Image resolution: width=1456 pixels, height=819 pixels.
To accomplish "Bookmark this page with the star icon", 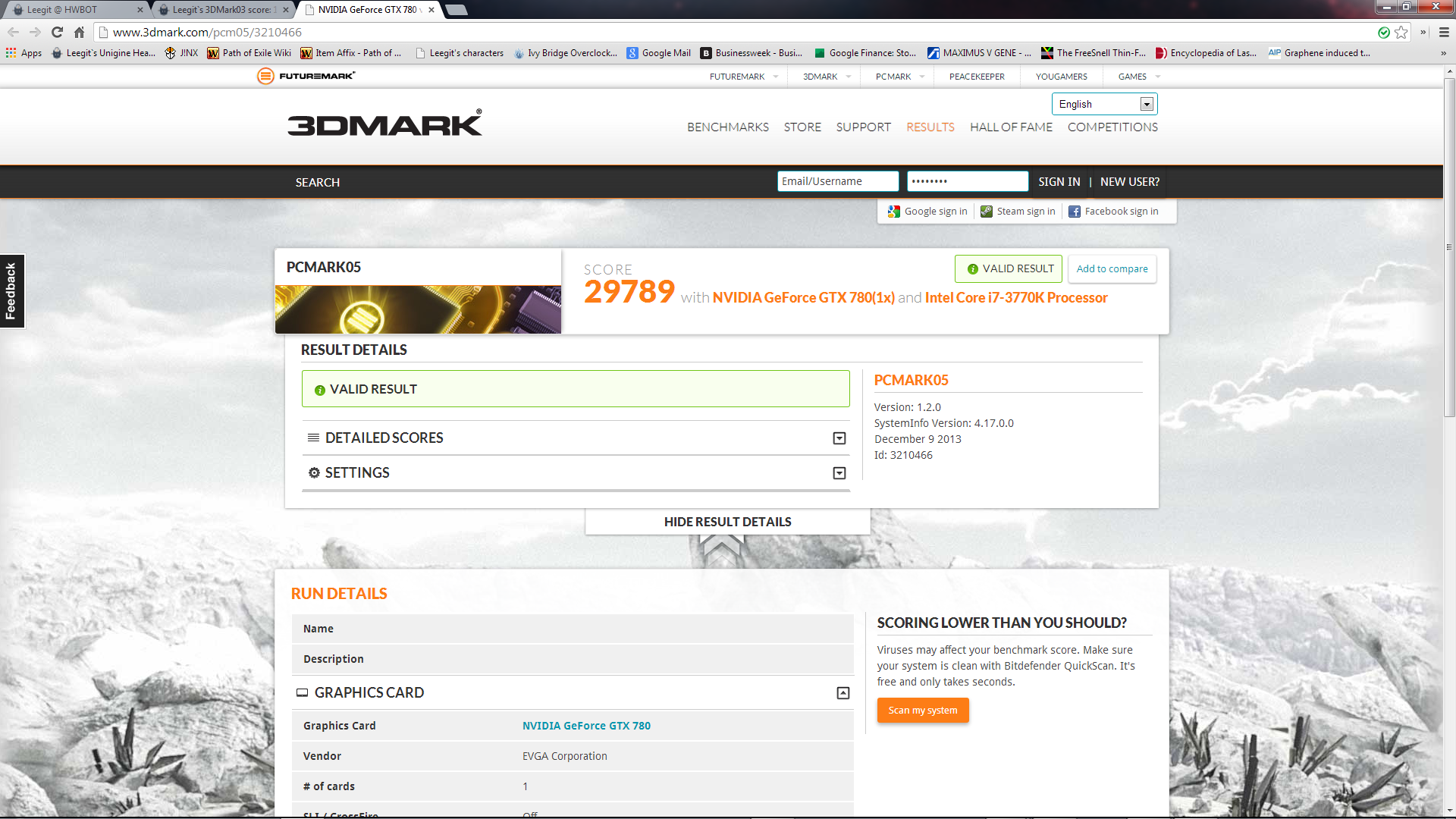I will click(1401, 32).
